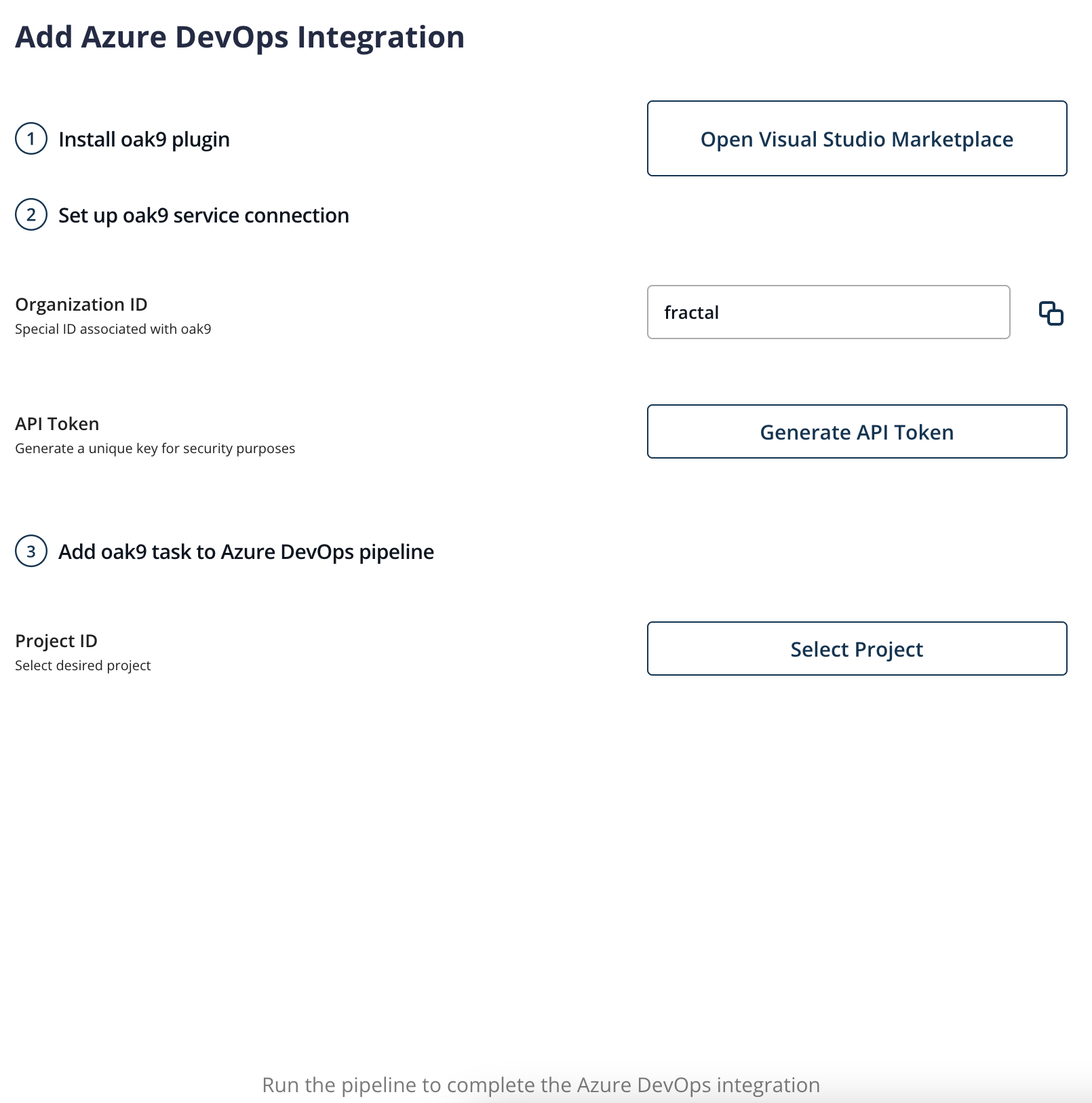Click the step 2 circled number icon
1092x1103 pixels.
pyautogui.click(x=31, y=215)
